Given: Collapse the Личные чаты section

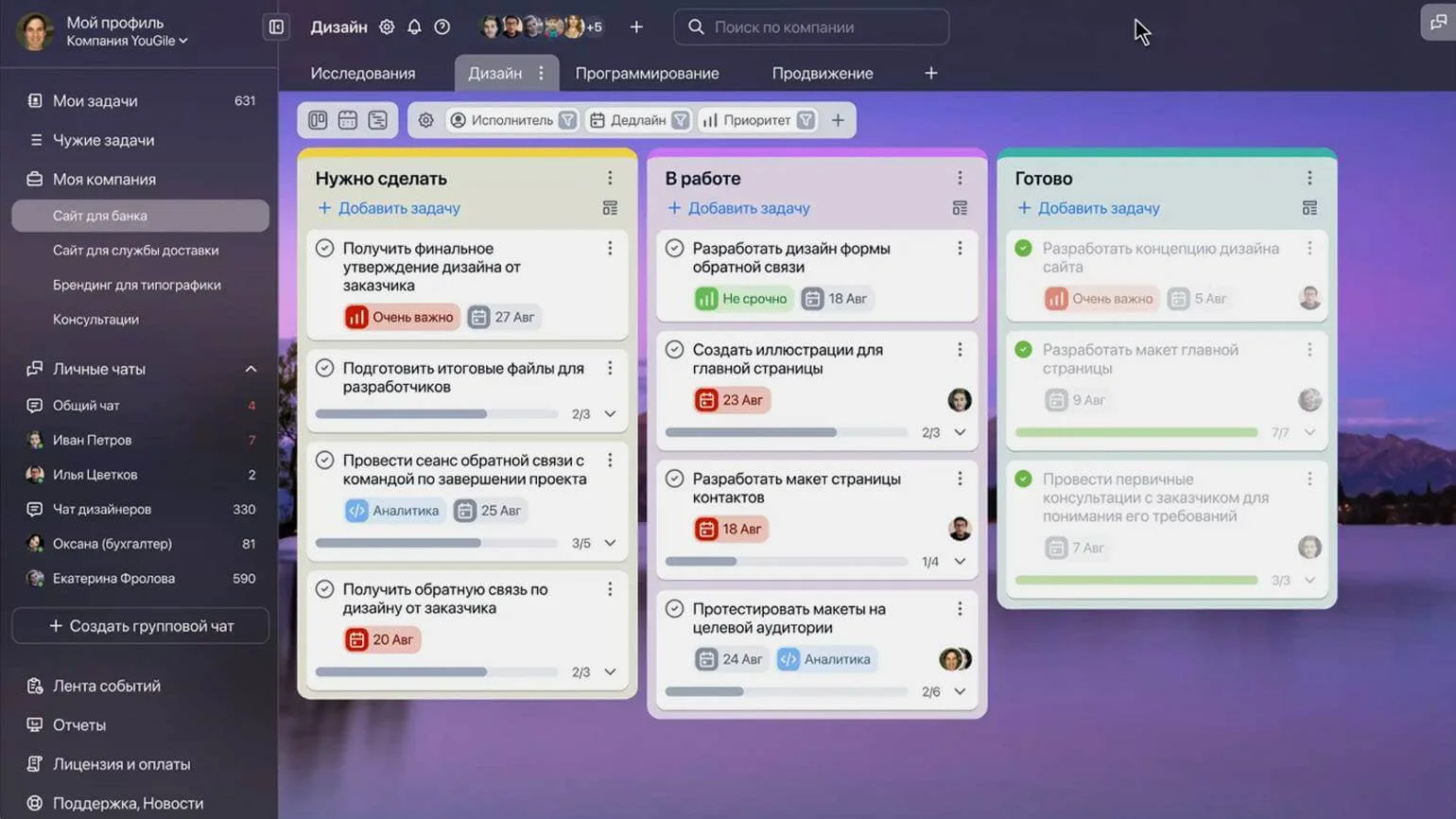Looking at the screenshot, I should coord(251,369).
